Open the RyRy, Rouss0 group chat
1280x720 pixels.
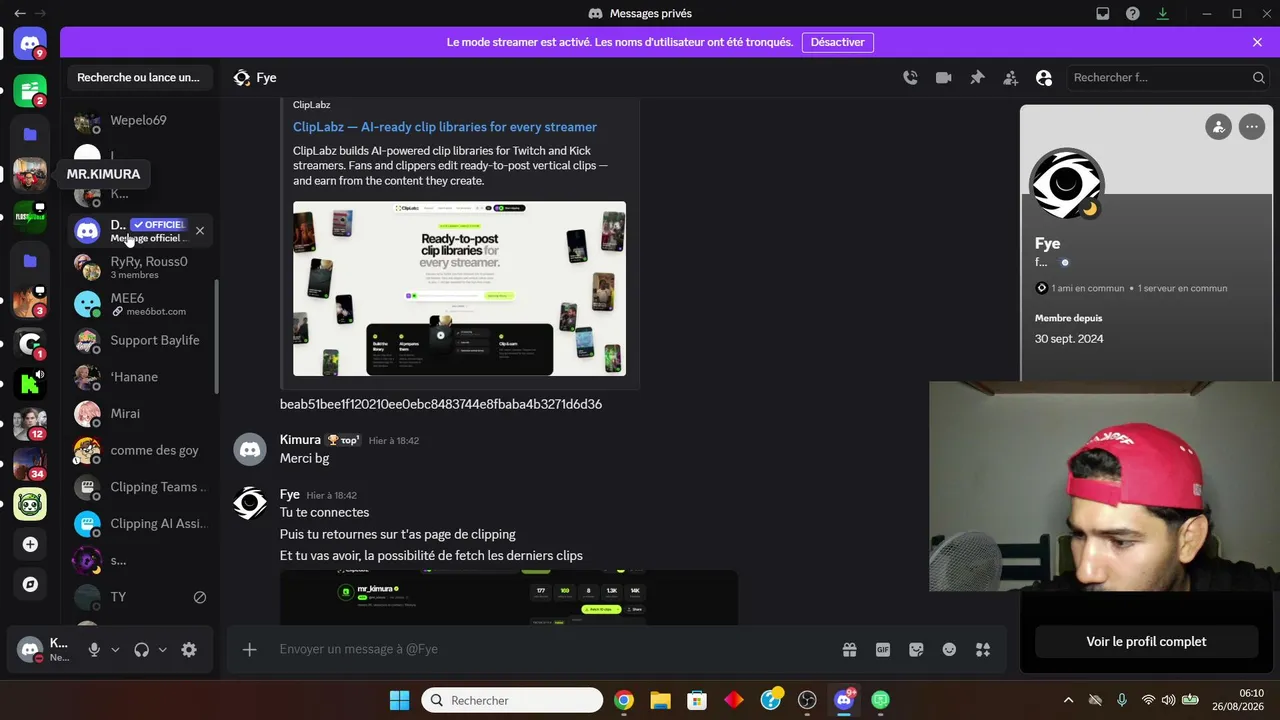140,267
